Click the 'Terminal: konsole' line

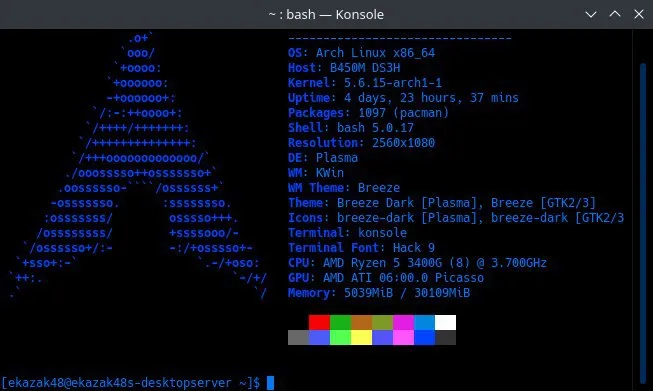click(x=347, y=233)
